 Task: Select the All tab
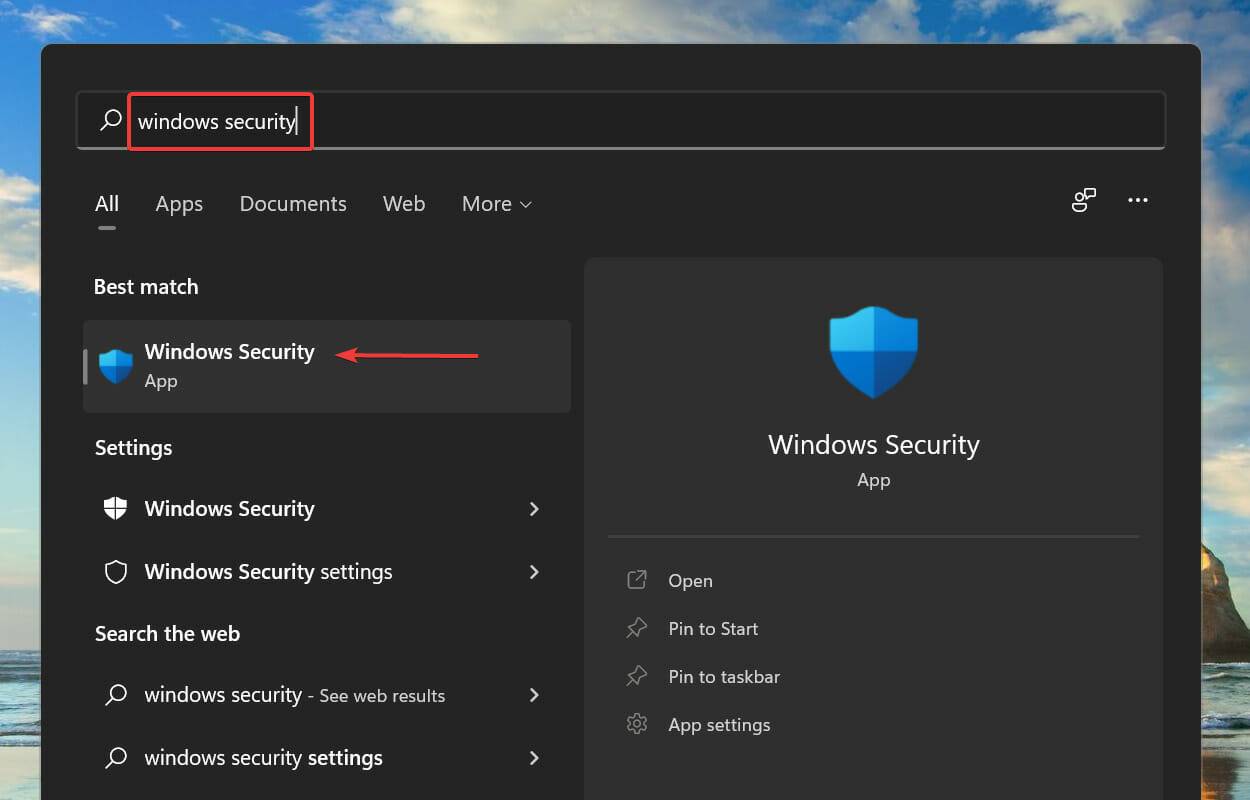pos(107,204)
